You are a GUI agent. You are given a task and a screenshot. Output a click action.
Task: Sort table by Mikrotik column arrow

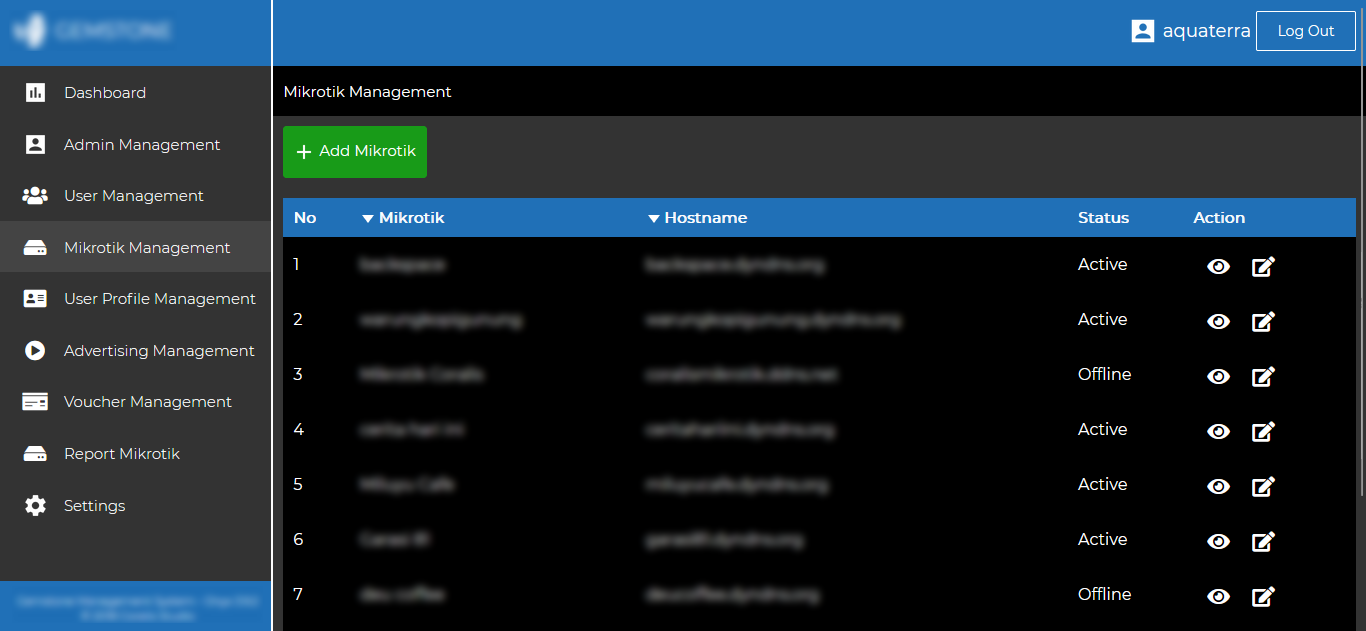[x=367, y=219]
